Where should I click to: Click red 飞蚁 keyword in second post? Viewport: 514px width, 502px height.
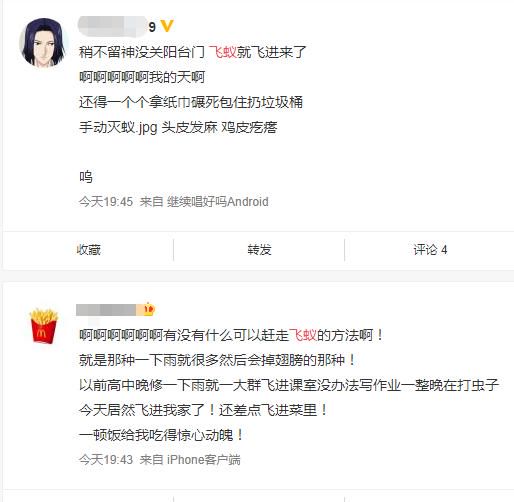[x=302, y=335]
